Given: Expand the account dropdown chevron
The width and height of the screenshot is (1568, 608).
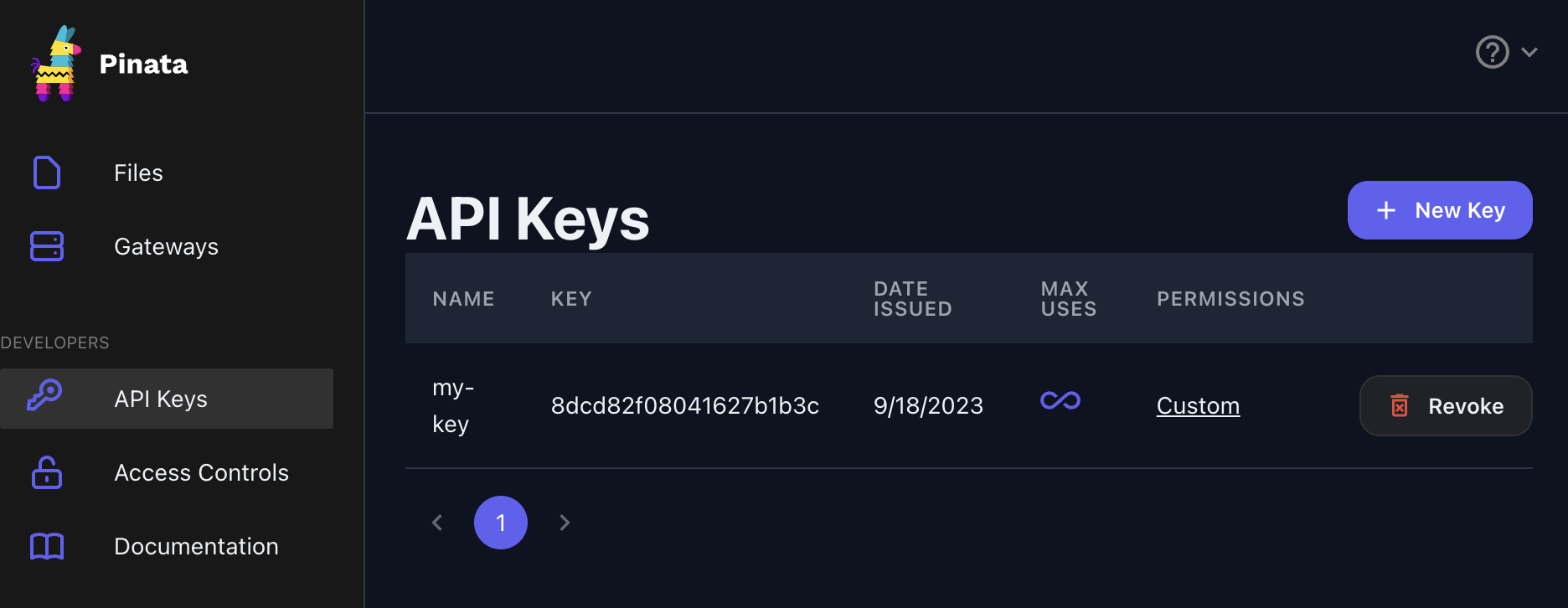Looking at the screenshot, I should 1530,52.
